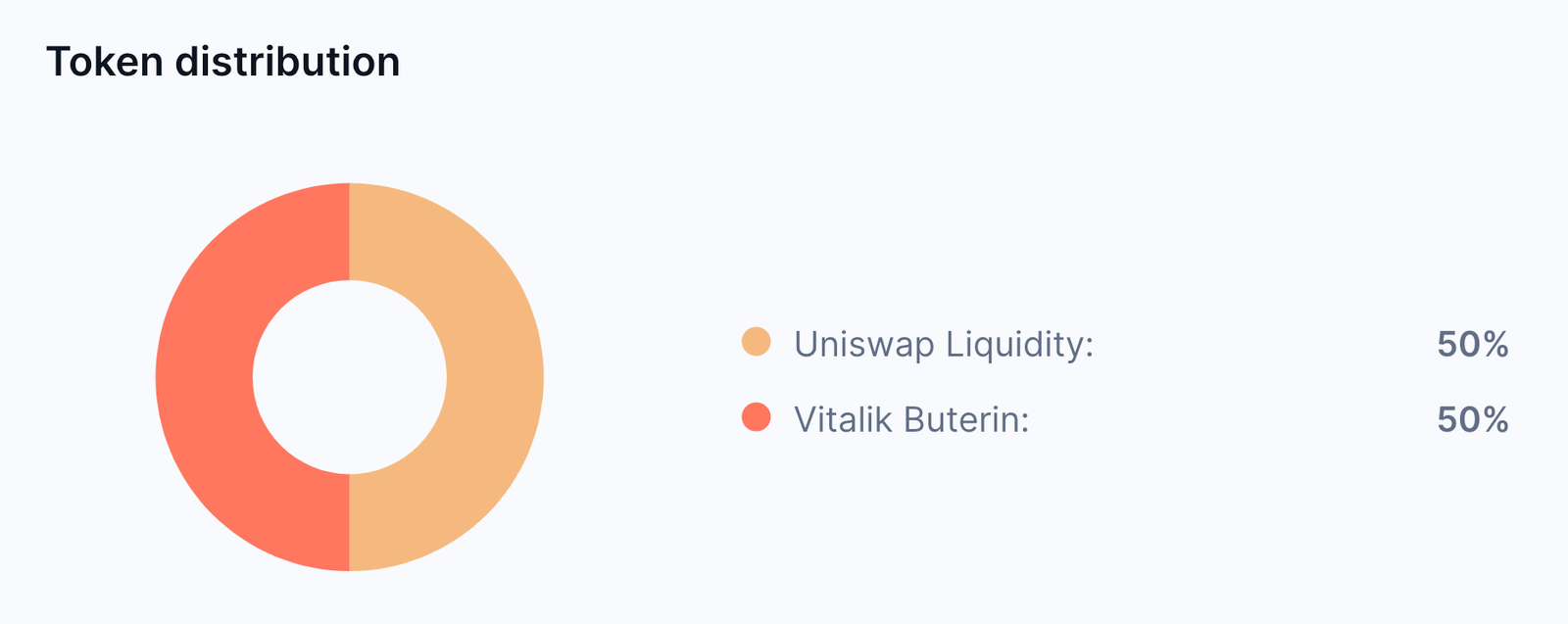Select the tan Uniswap Liquidity donut segment

click(495, 377)
